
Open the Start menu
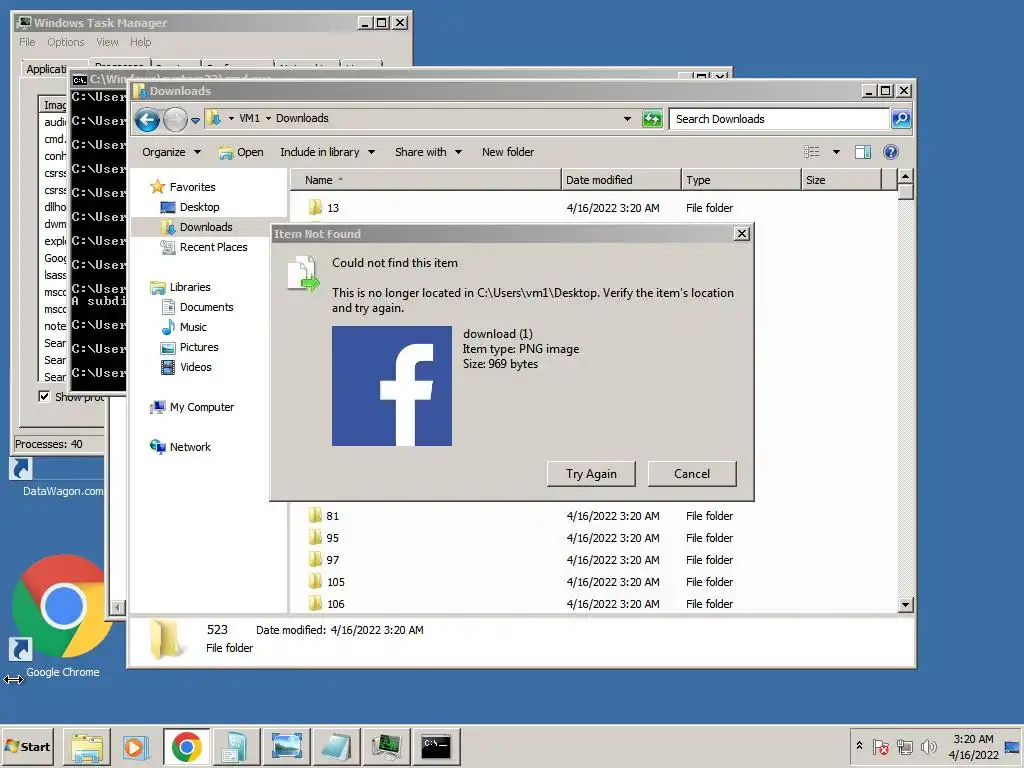tap(28, 746)
